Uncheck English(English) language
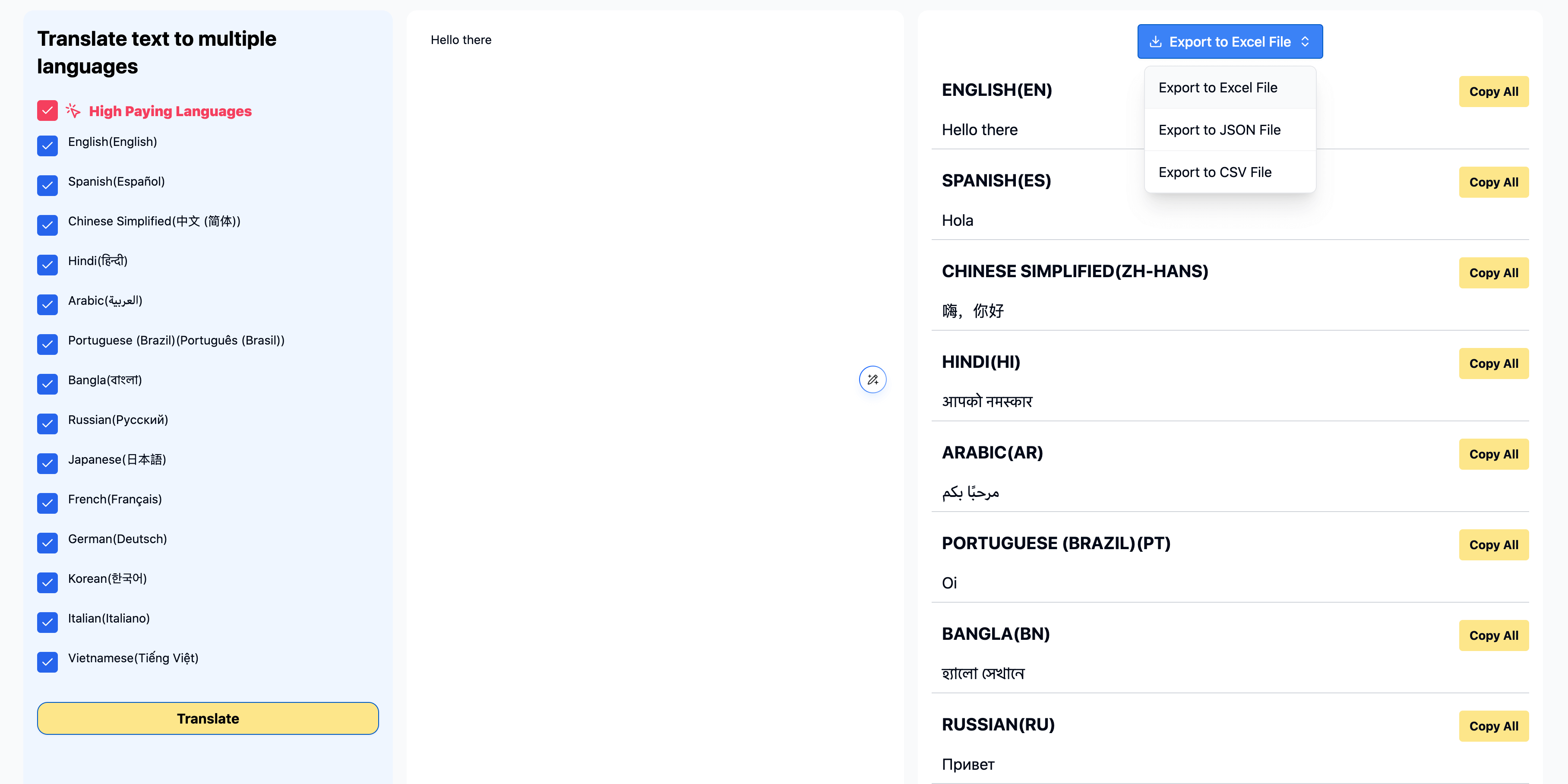Viewport: 1568px width, 784px height. (x=47, y=145)
